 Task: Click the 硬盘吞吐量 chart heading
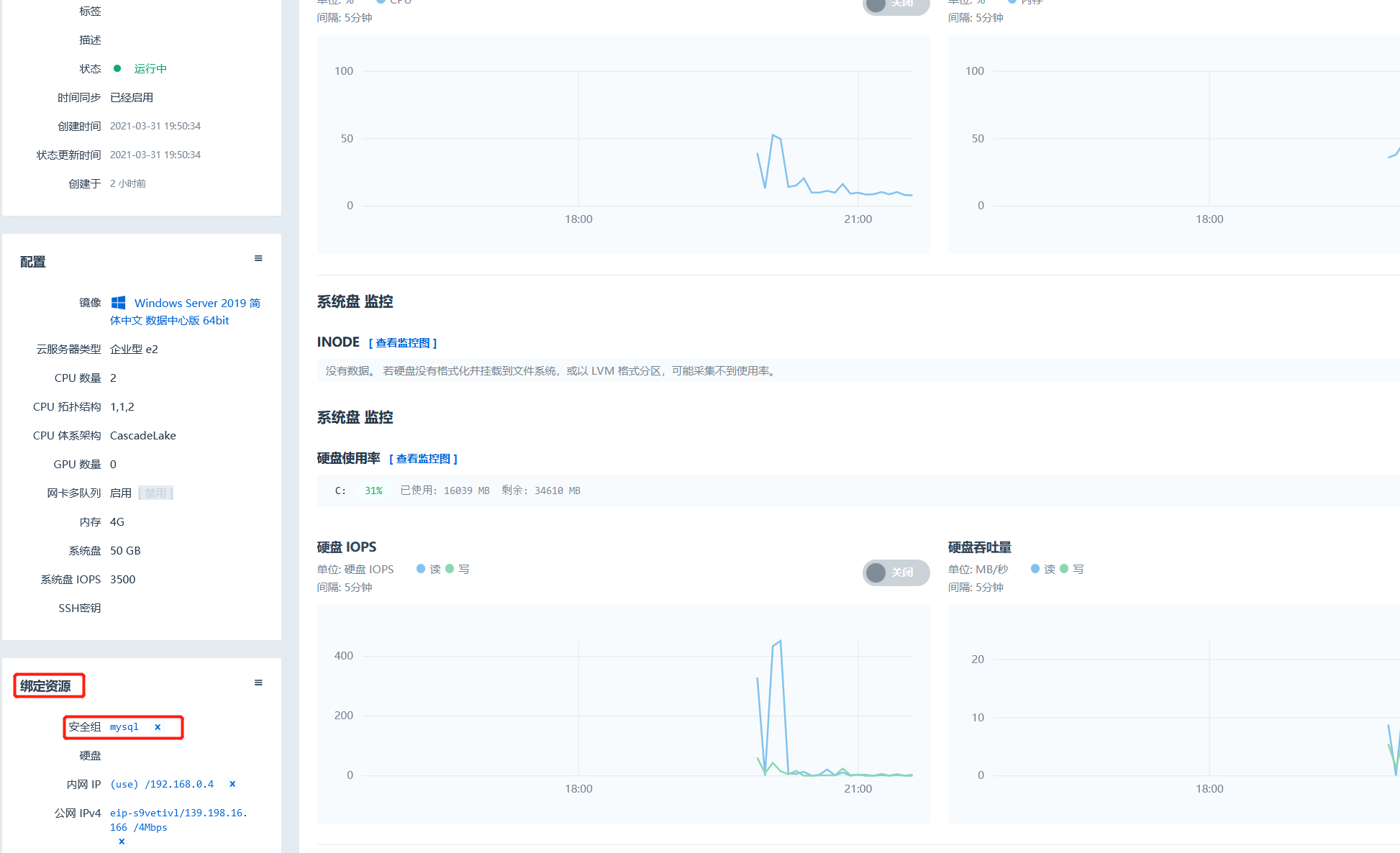point(979,547)
